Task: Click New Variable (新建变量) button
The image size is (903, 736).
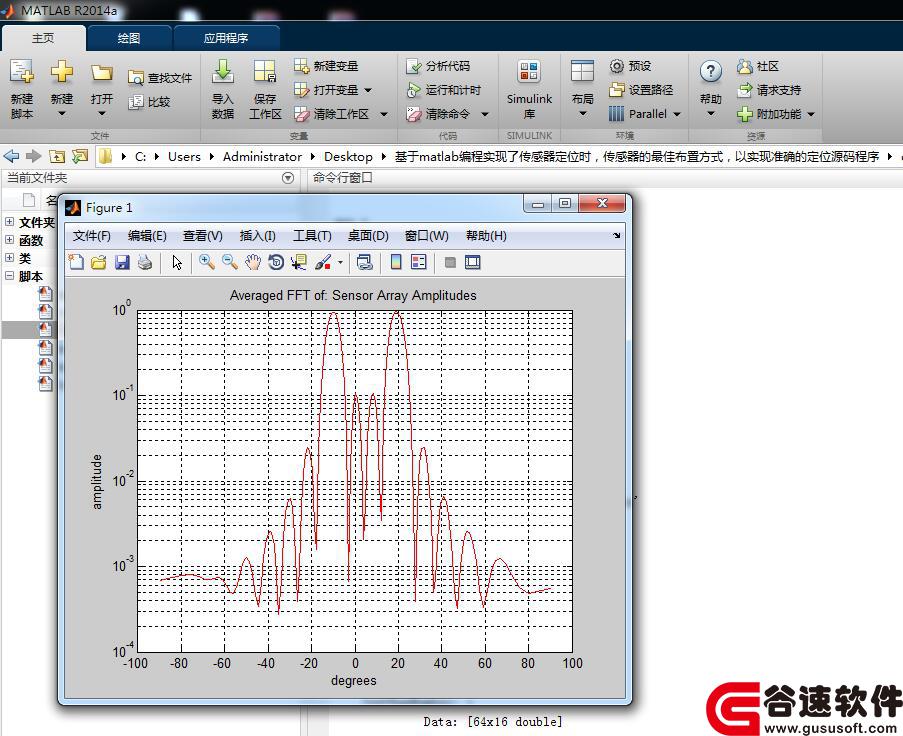Action: 327,66
